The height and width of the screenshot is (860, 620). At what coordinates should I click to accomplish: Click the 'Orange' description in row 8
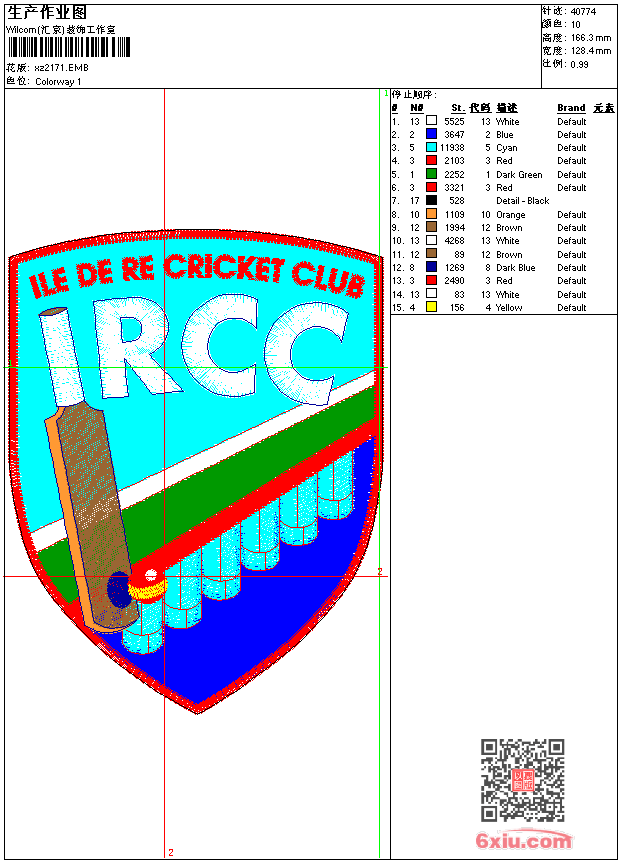510,215
